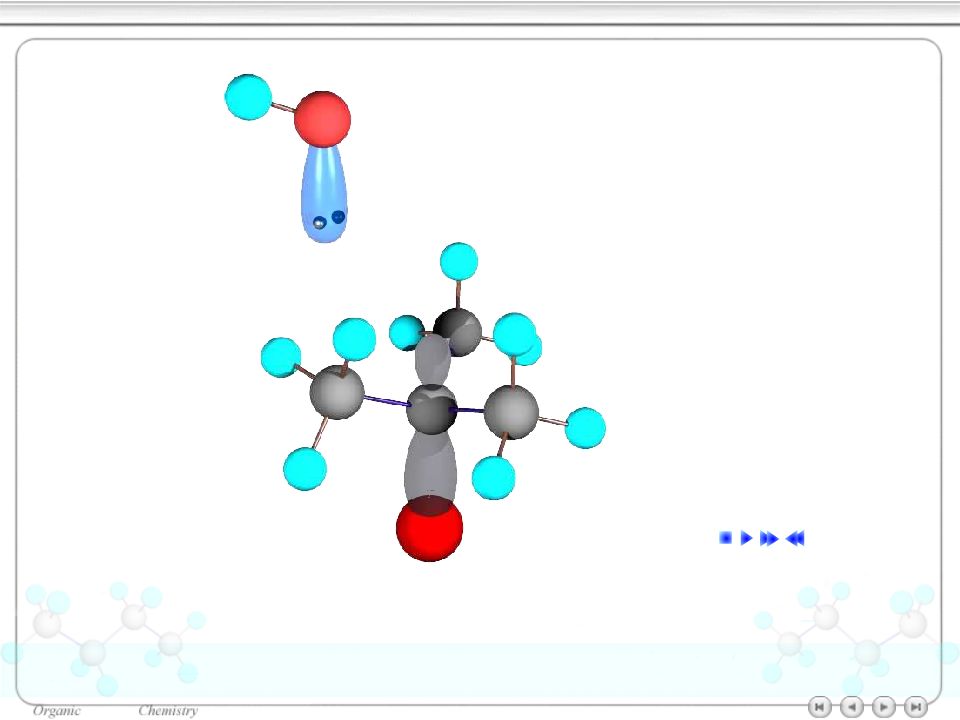Click the 'Chemistry' text in the footer
The height and width of the screenshot is (720, 960).
[168, 711]
